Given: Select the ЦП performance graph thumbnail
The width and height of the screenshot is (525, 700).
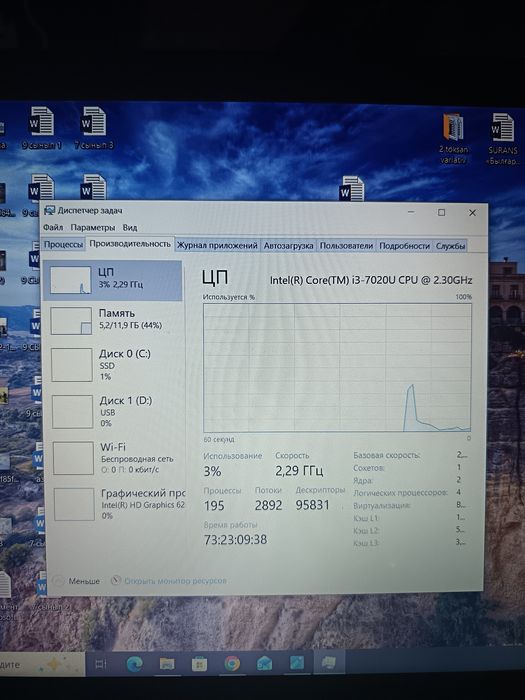Looking at the screenshot, I should [x=70, y=280].
